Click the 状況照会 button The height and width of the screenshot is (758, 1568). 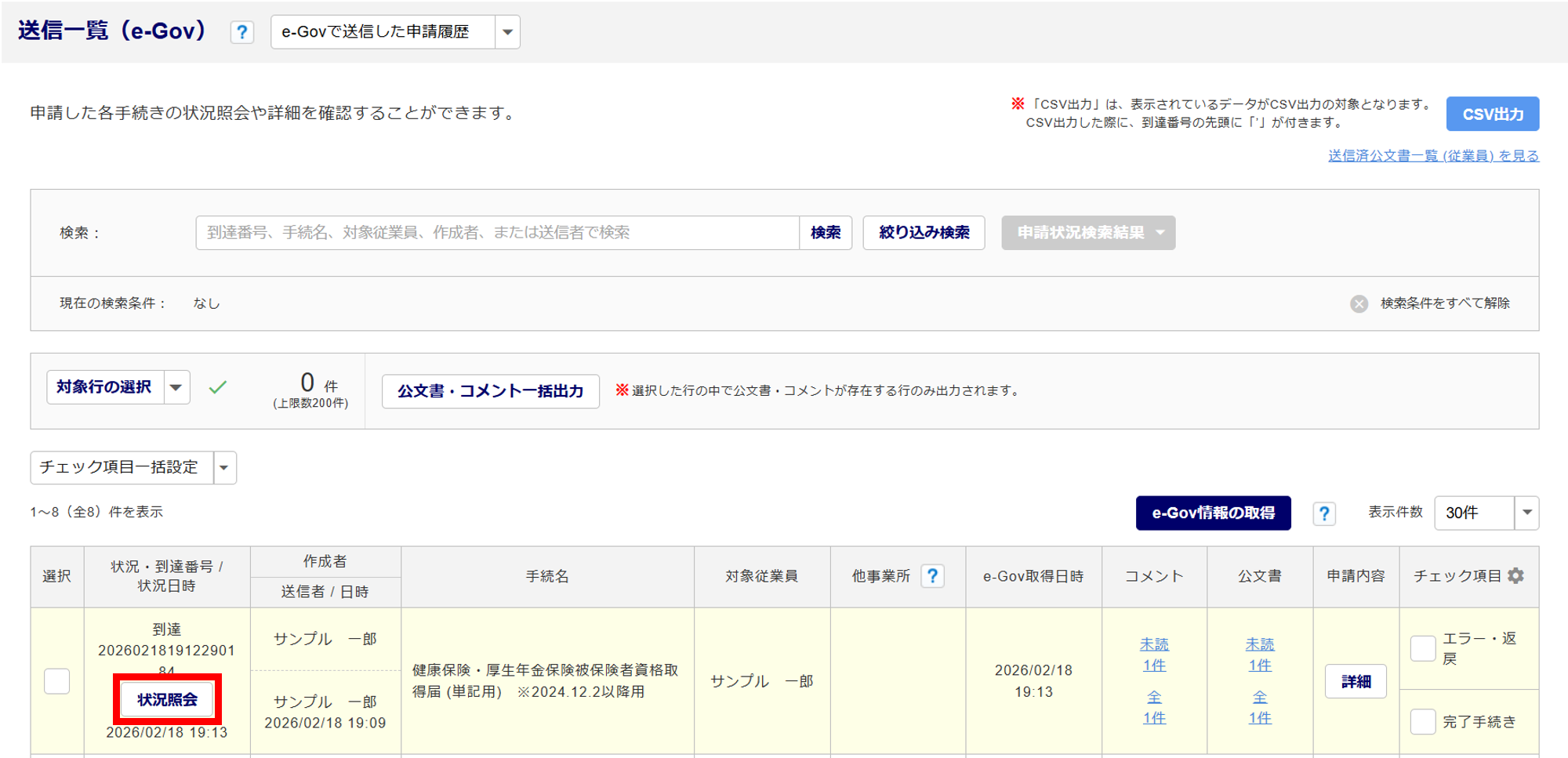(167, 699)
